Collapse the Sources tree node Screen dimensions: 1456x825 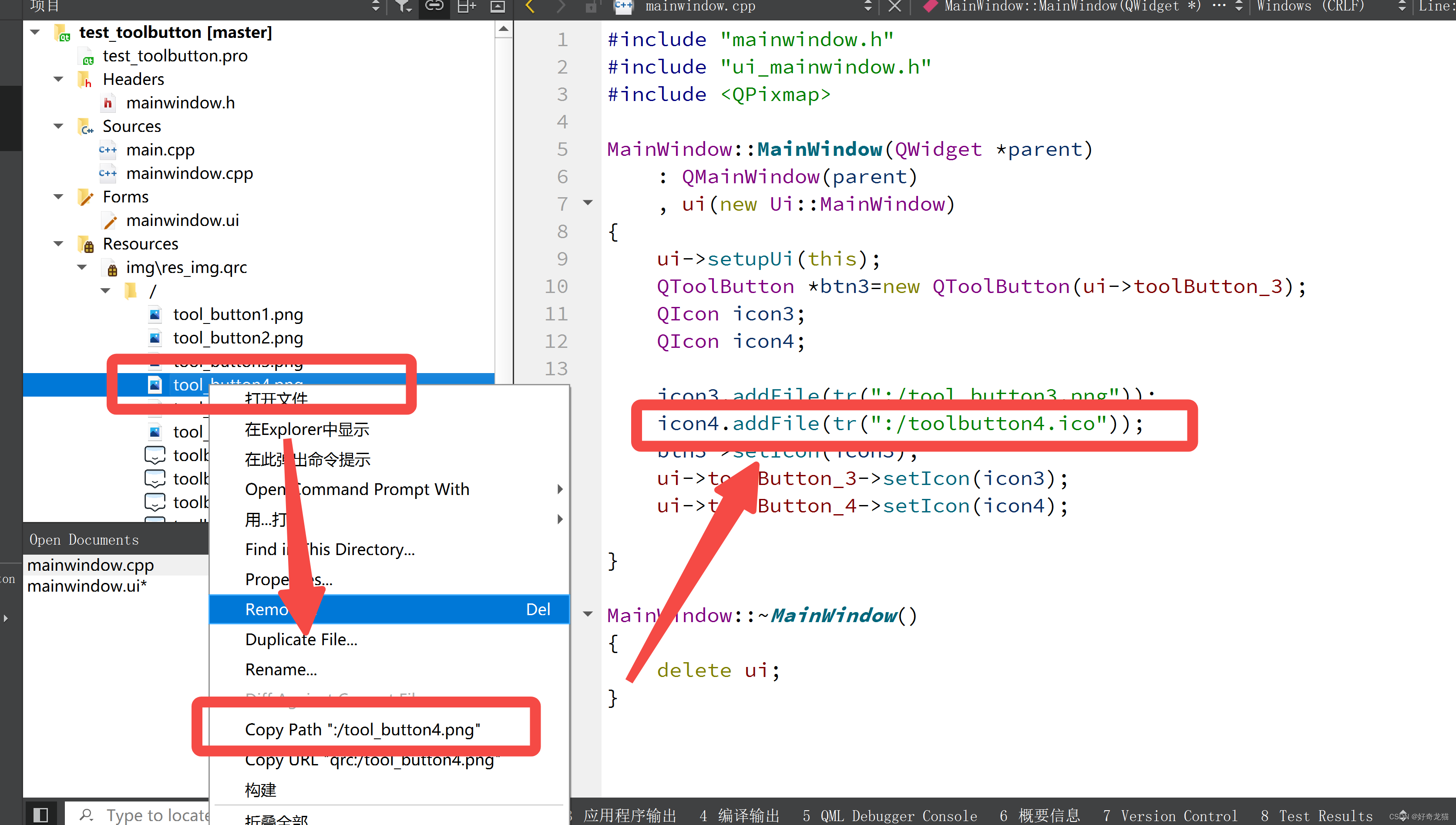(58, 126)
